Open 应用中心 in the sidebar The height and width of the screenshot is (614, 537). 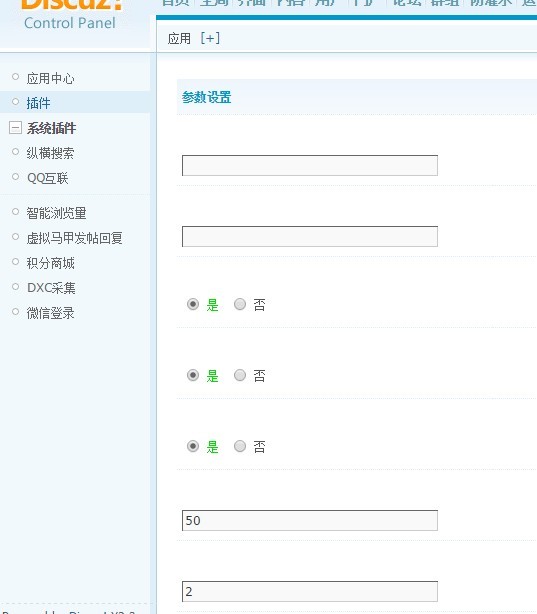(50, 78)
